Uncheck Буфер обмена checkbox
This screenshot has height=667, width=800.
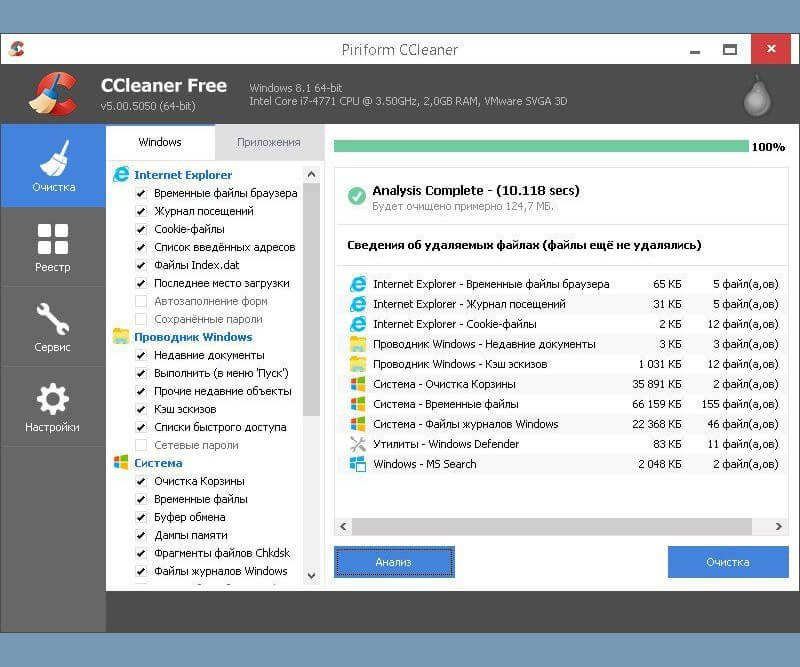141,517
